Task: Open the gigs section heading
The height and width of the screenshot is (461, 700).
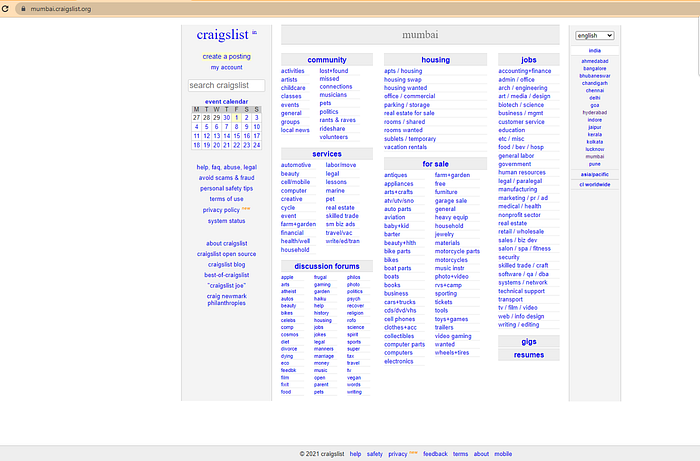Action: pos(529,342)
